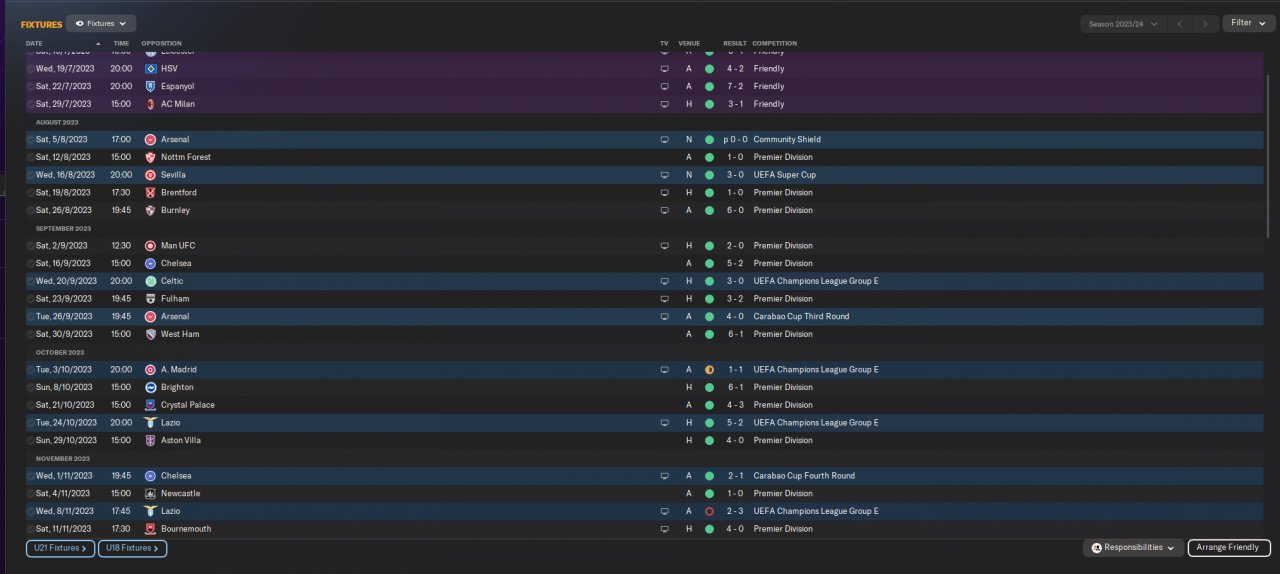Open the U21 Fixtures link
This screenshot has width=1280, height=574.
click(60, 548)
